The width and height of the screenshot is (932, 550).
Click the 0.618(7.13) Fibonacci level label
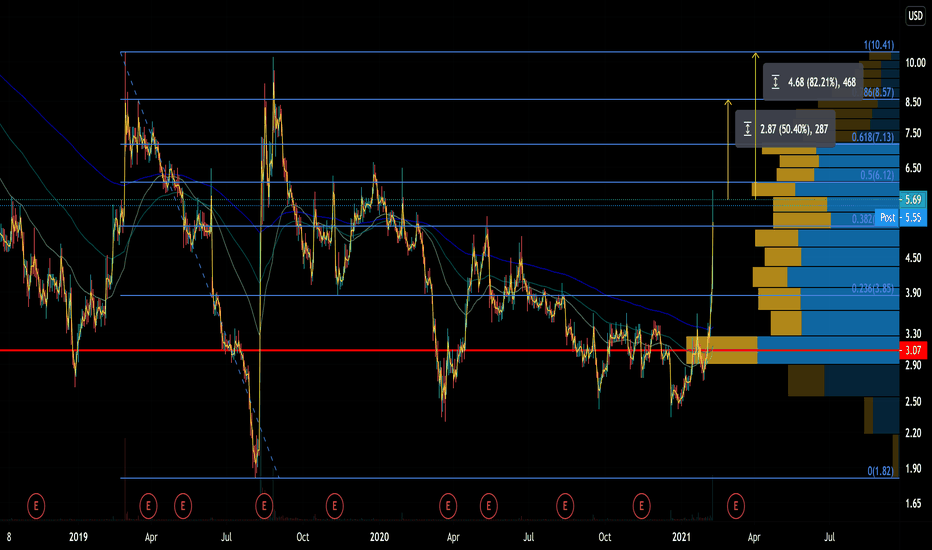pos(873,137)
